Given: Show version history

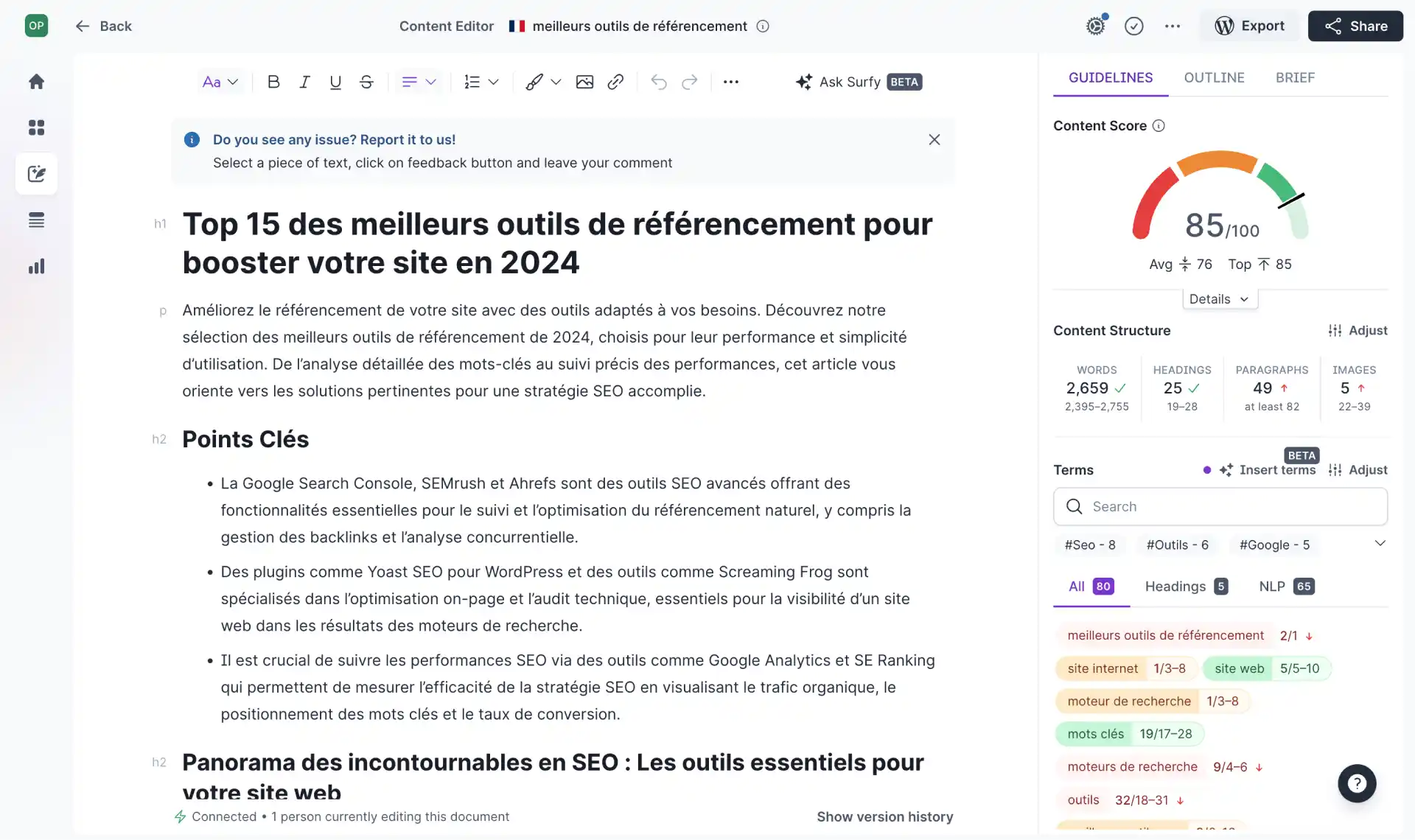Looking at the screenshot, I should click(x=884, y=816).
